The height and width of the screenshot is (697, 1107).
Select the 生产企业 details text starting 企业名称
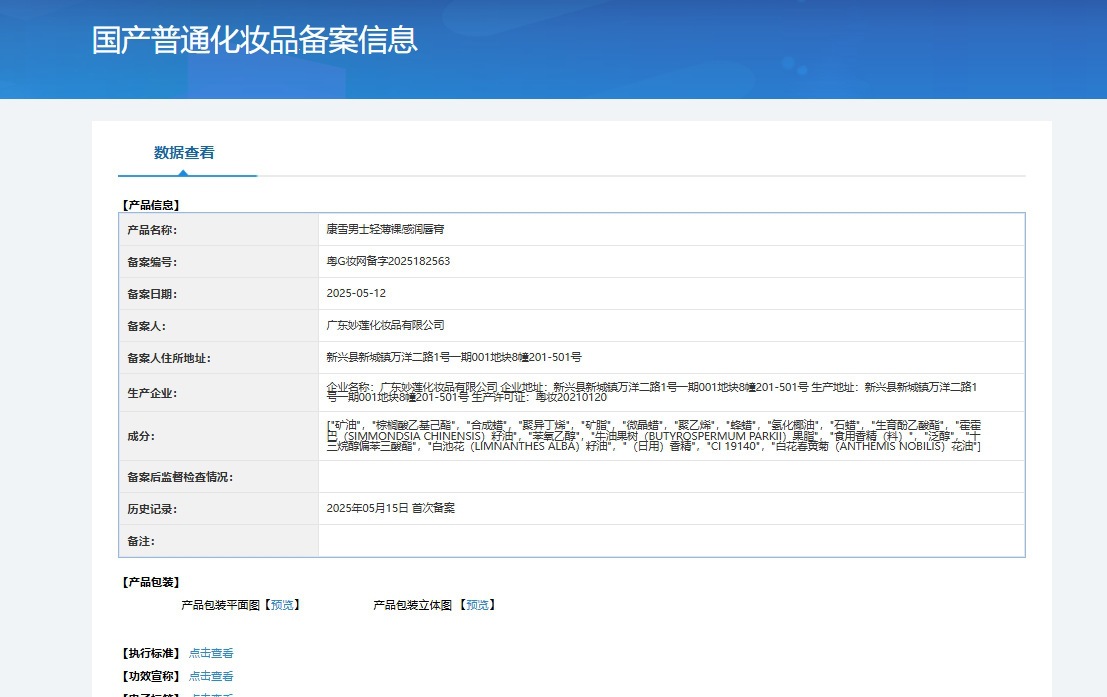[x=652, y=392]
